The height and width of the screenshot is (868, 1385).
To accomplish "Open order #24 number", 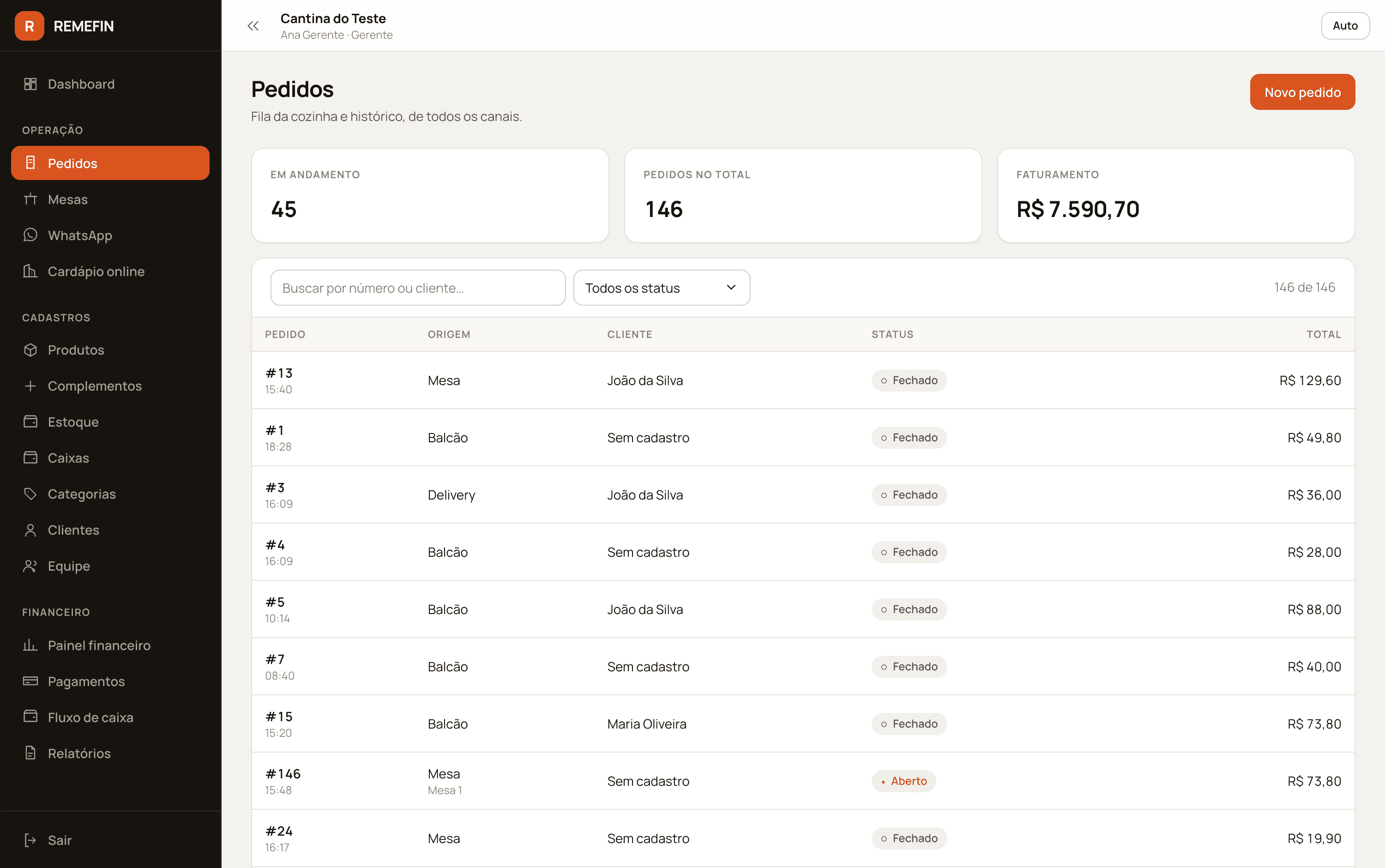I will tap(279, 831).
